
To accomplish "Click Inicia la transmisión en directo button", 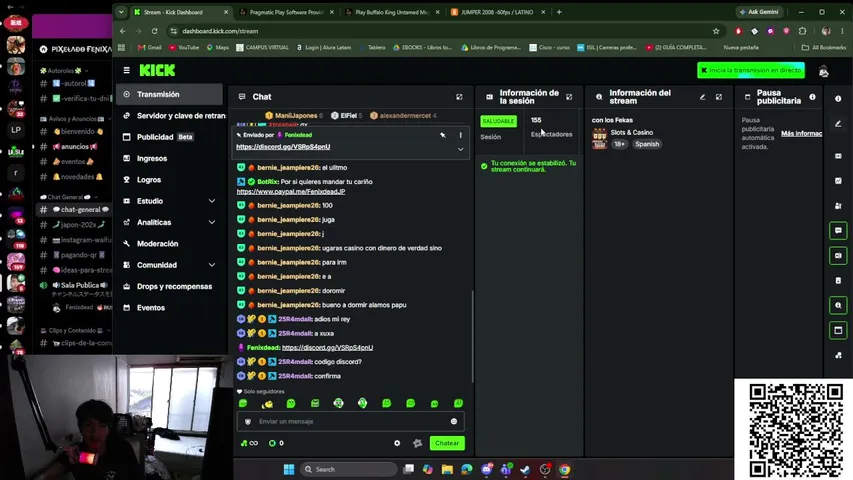I will pos(751,70).
